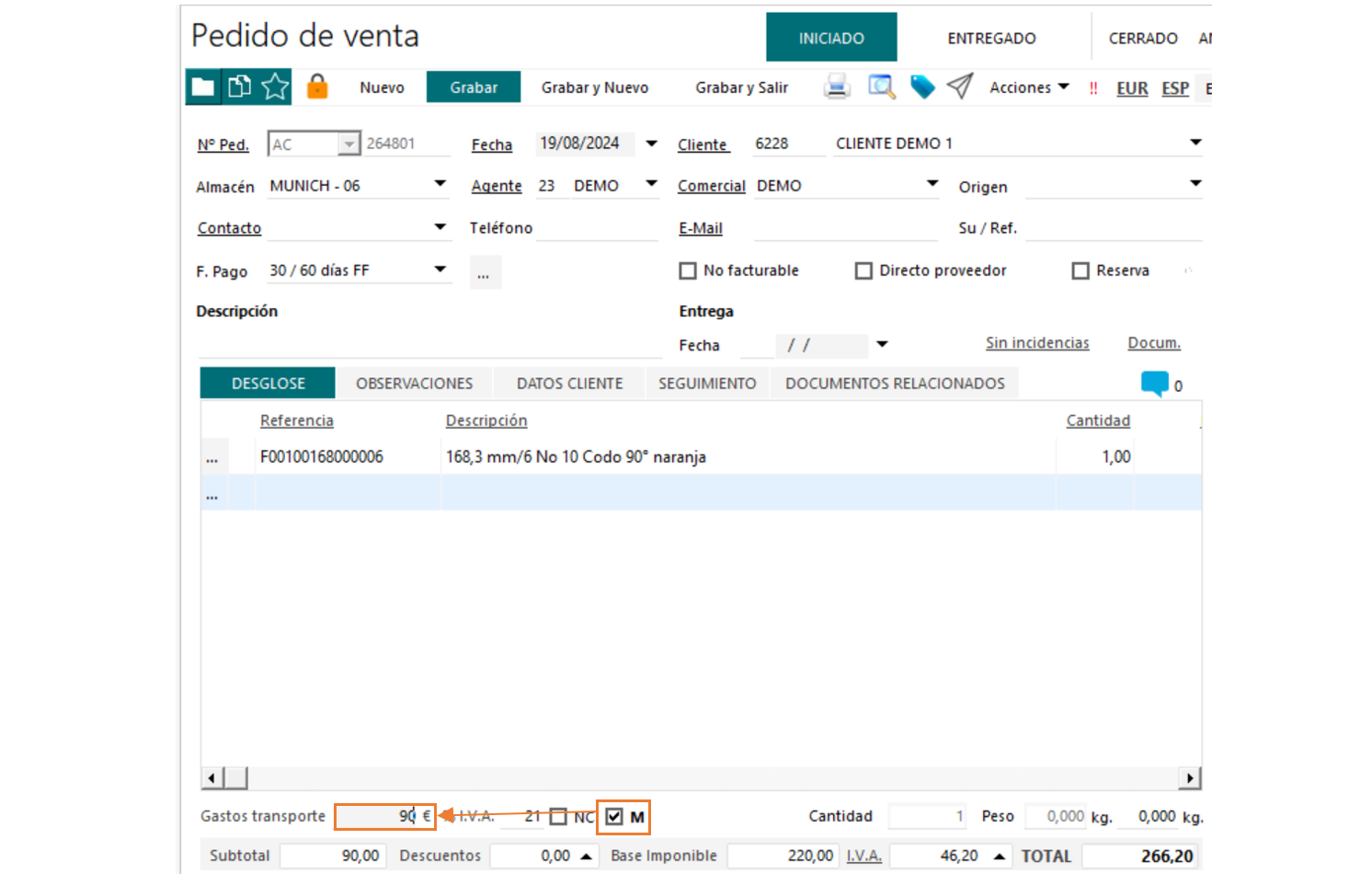Click the duplicate document icon
1372x874 pixels.
pyautogui.click(x=239, y=87)
